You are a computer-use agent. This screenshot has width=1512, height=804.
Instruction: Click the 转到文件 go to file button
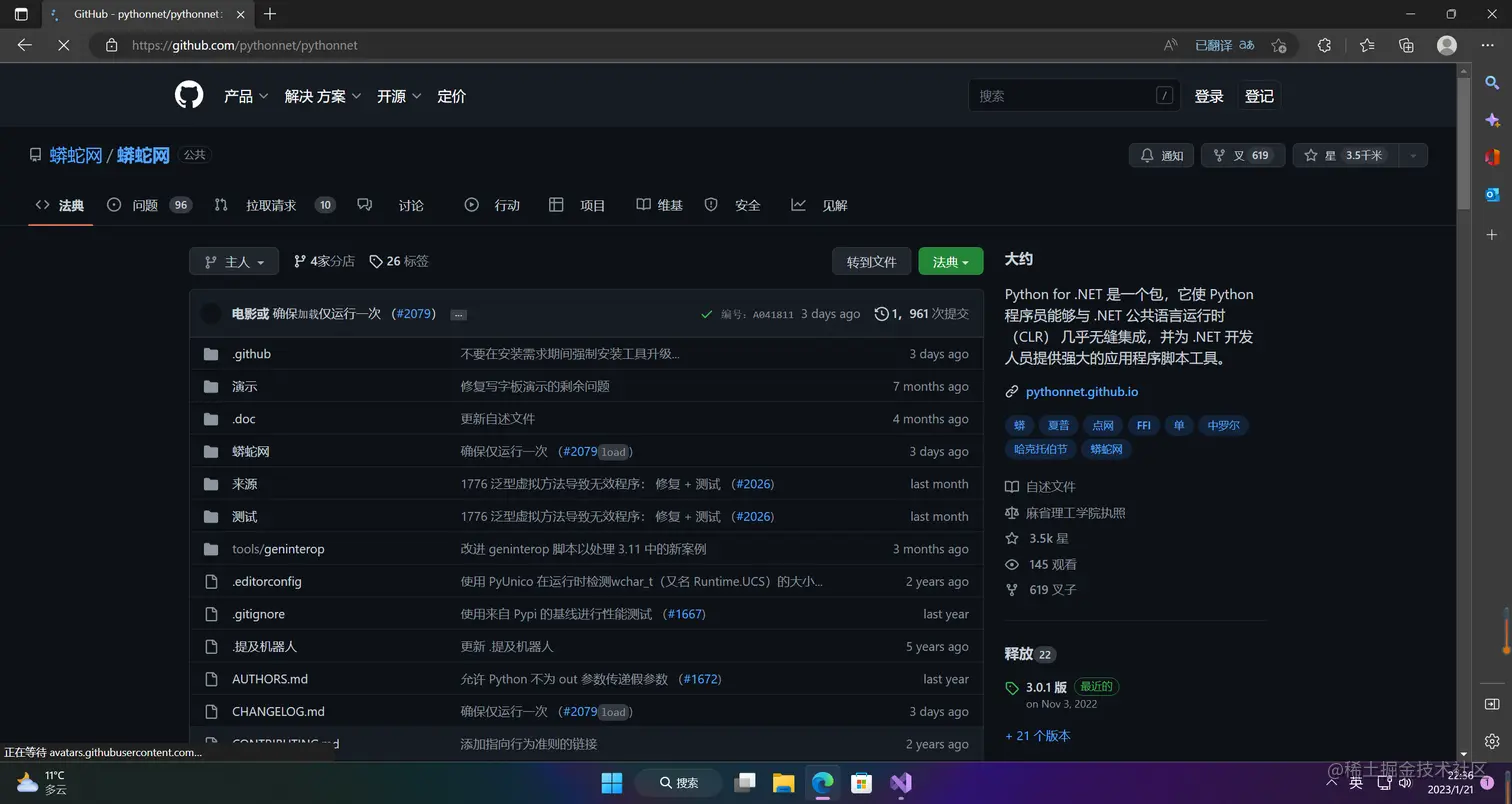pyautogui.click(x=871, y=261)
